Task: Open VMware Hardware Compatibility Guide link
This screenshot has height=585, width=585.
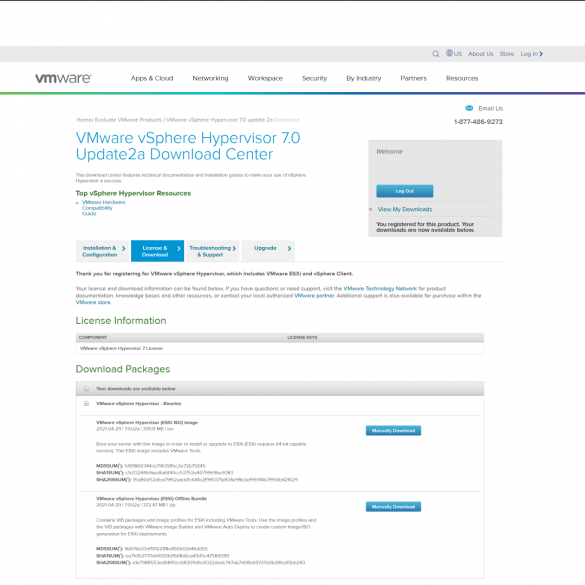Action: tap(103, 208)
